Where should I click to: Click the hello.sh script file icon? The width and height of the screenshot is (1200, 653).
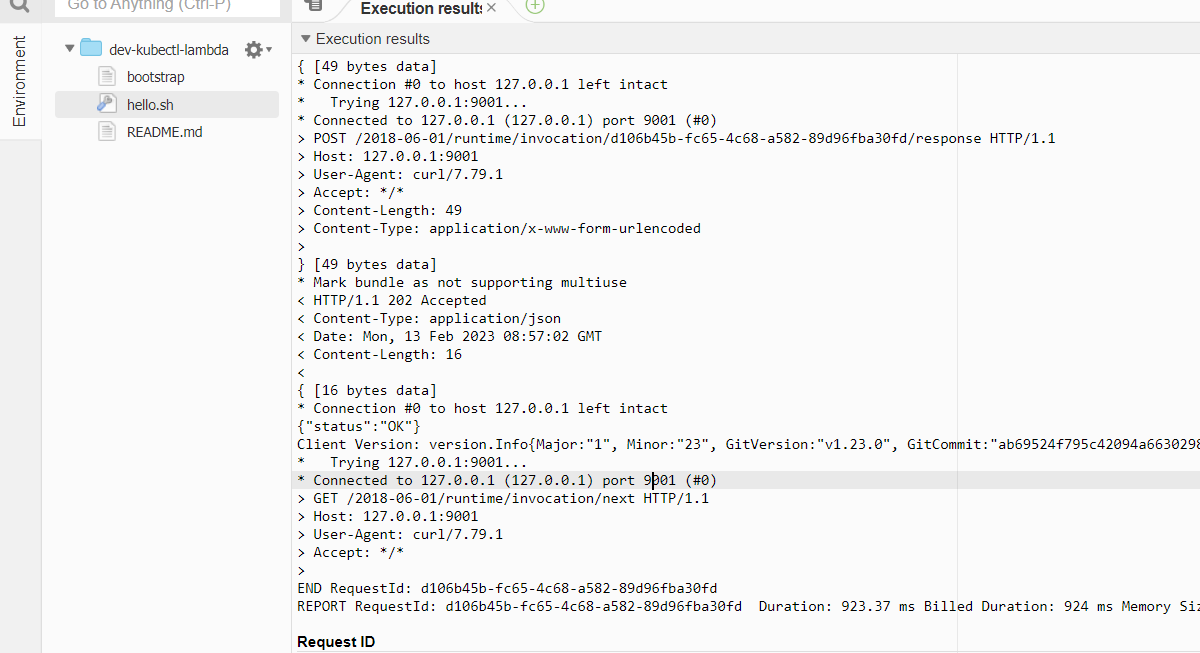[x=107, y=104]
